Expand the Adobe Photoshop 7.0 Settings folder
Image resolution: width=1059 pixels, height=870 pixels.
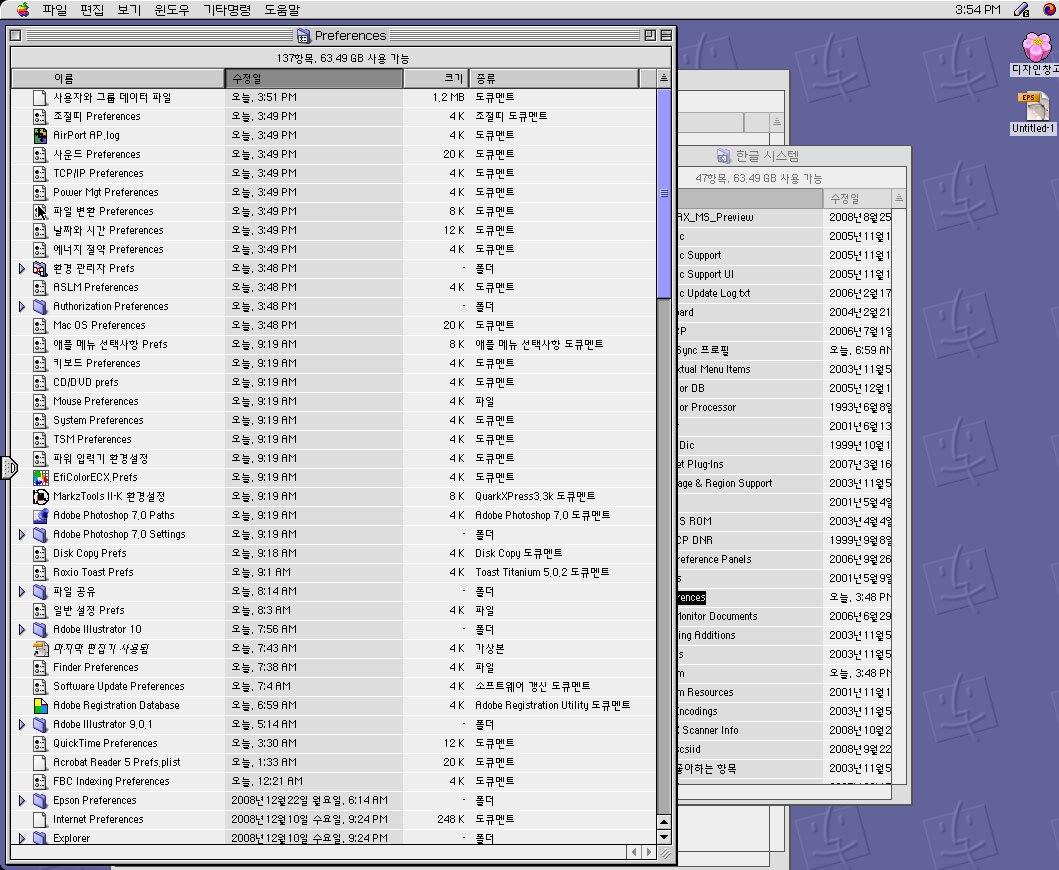pos(22,534)
